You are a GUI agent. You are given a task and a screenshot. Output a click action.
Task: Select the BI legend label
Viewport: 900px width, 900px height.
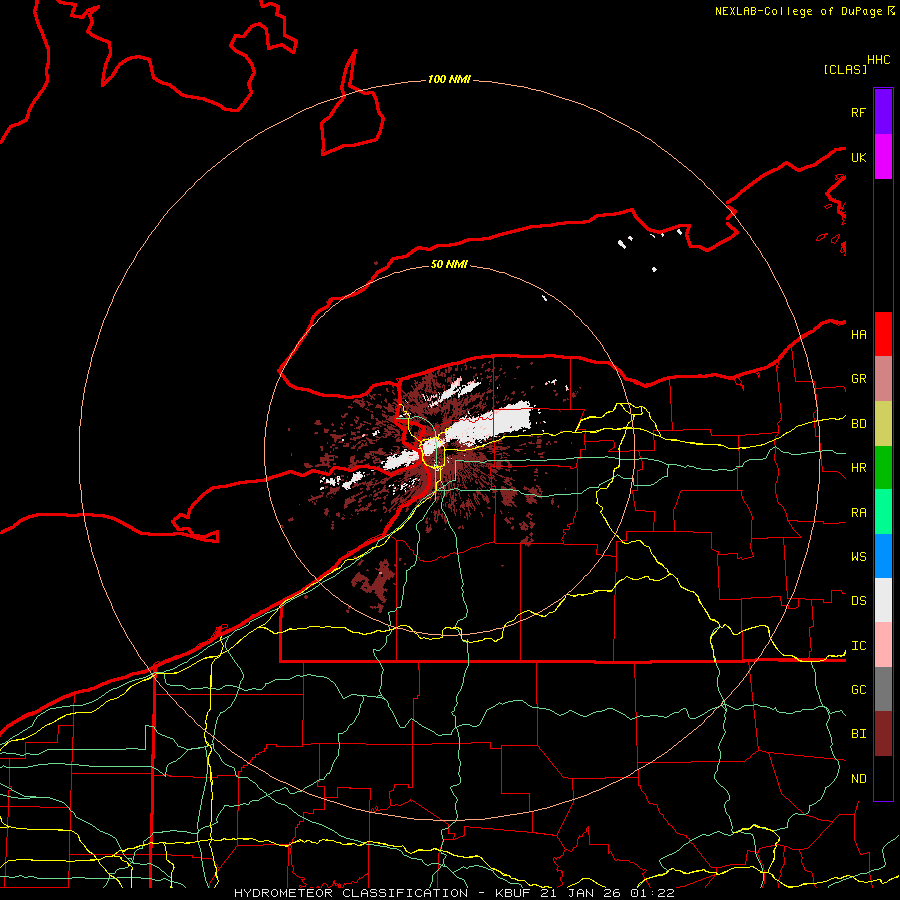pos(858,734)
